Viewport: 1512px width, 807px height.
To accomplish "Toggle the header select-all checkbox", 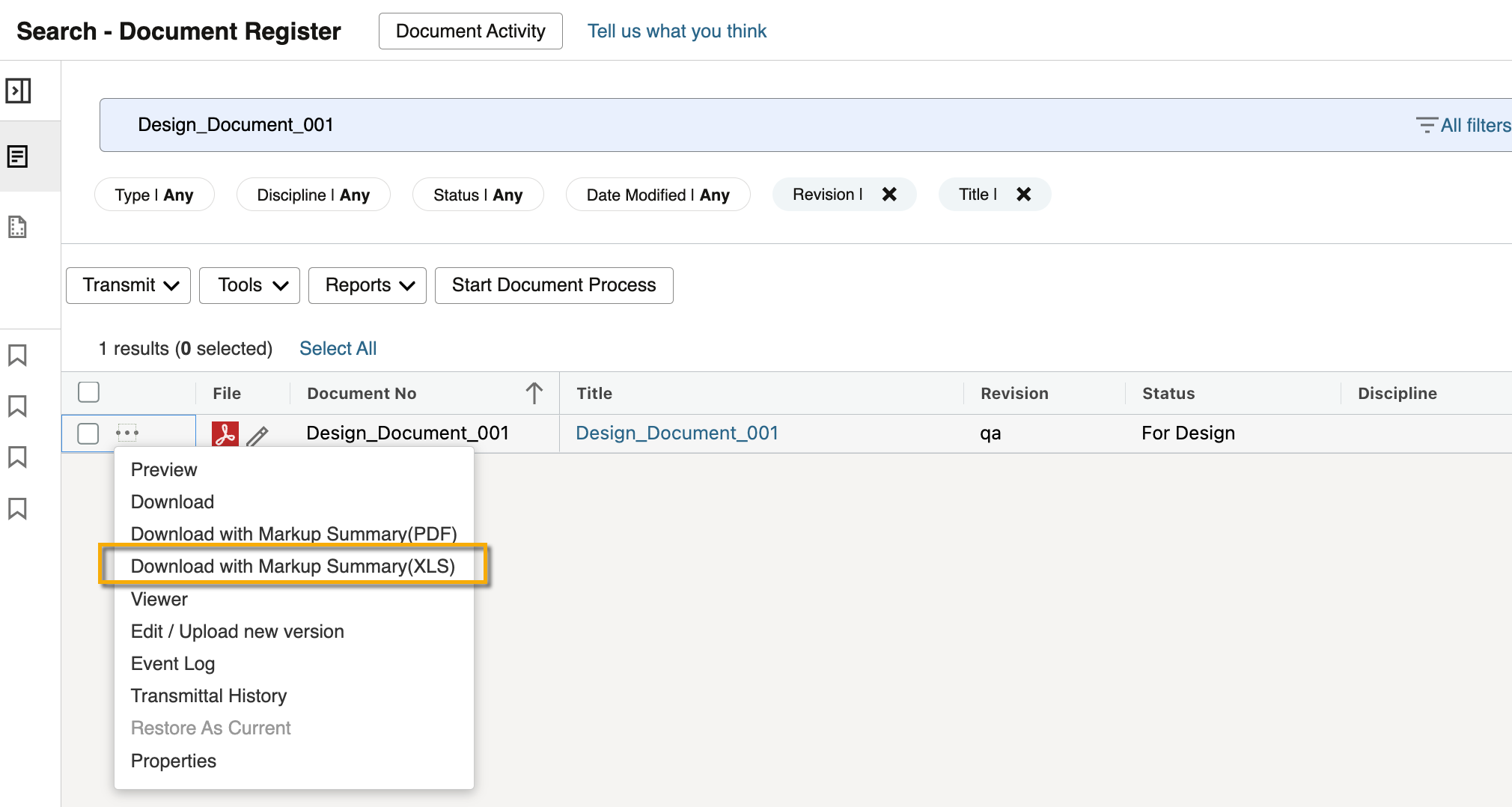I will pyautogui.click(x=88, y=392).
